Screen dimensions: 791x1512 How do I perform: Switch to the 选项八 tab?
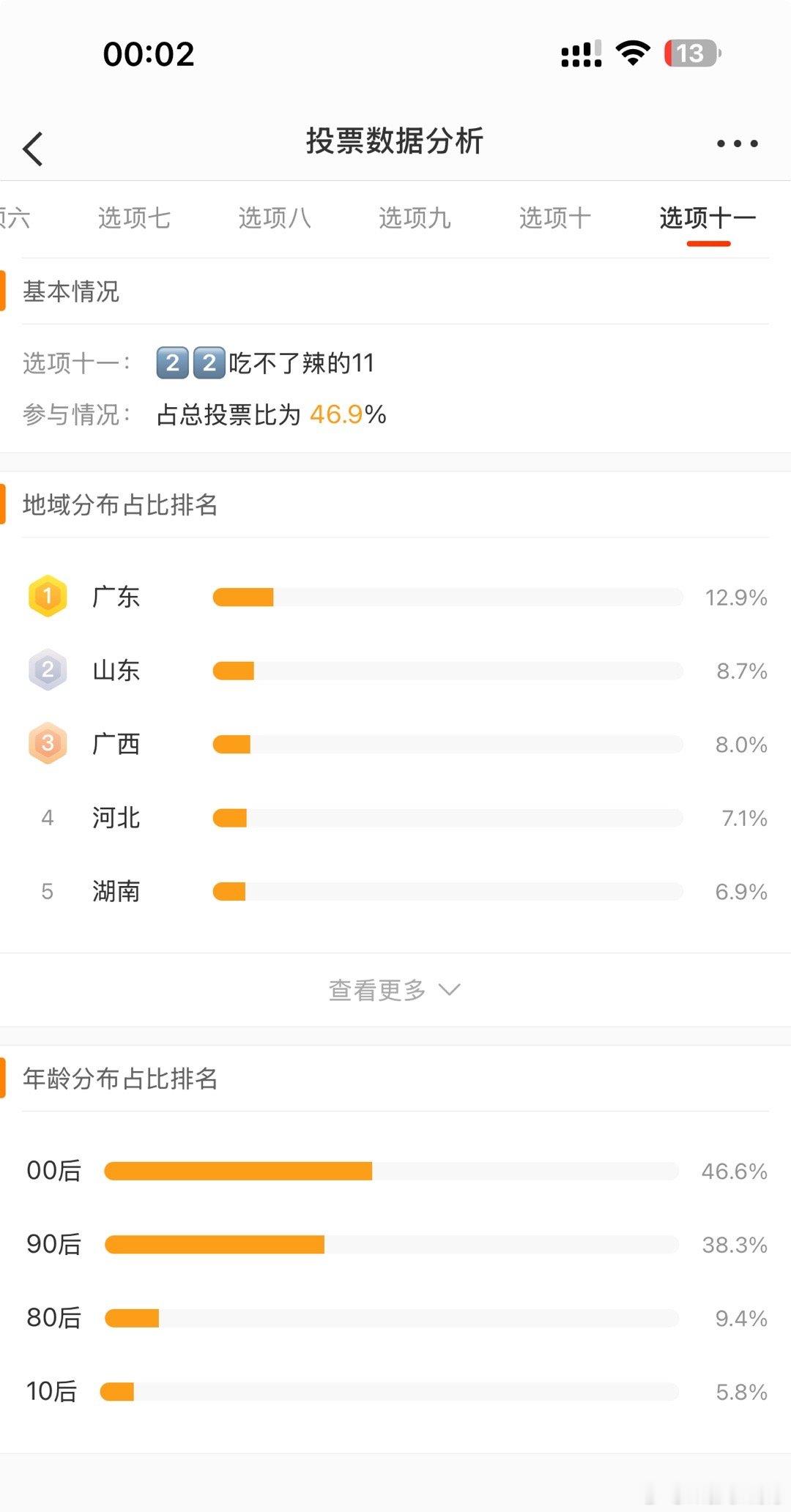coord(275,217)
